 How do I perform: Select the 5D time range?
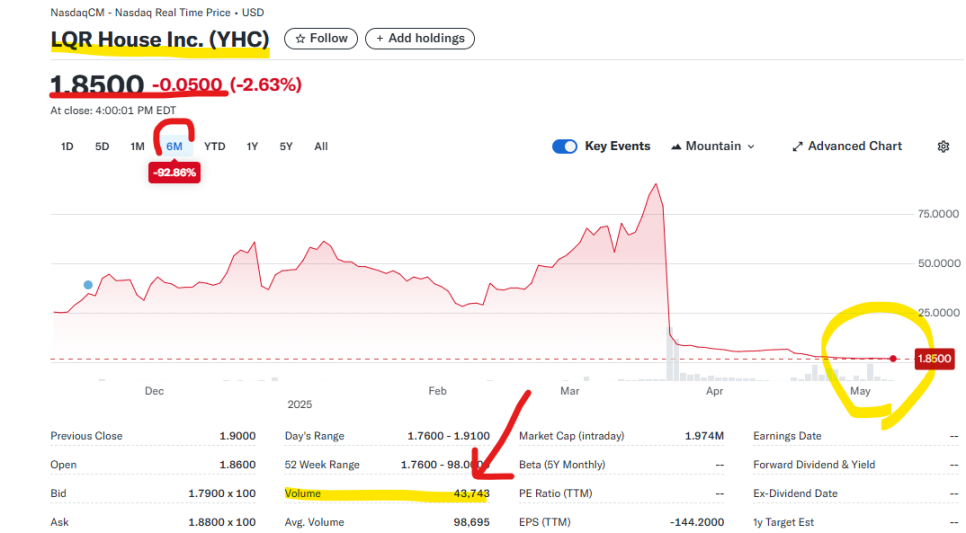pyautogui.click(x=102, y=147)
